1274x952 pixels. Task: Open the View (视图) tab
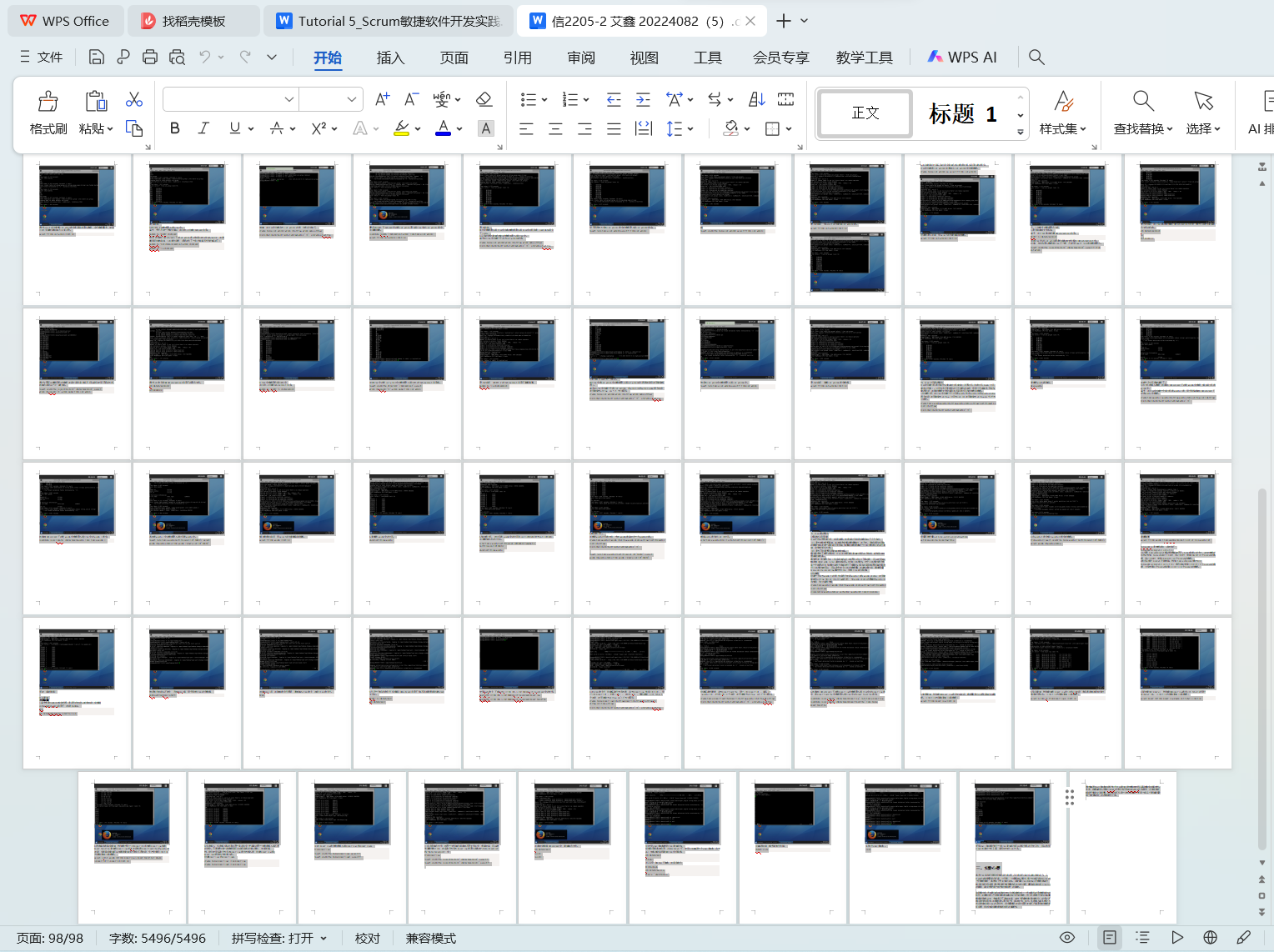pos(645,58)
